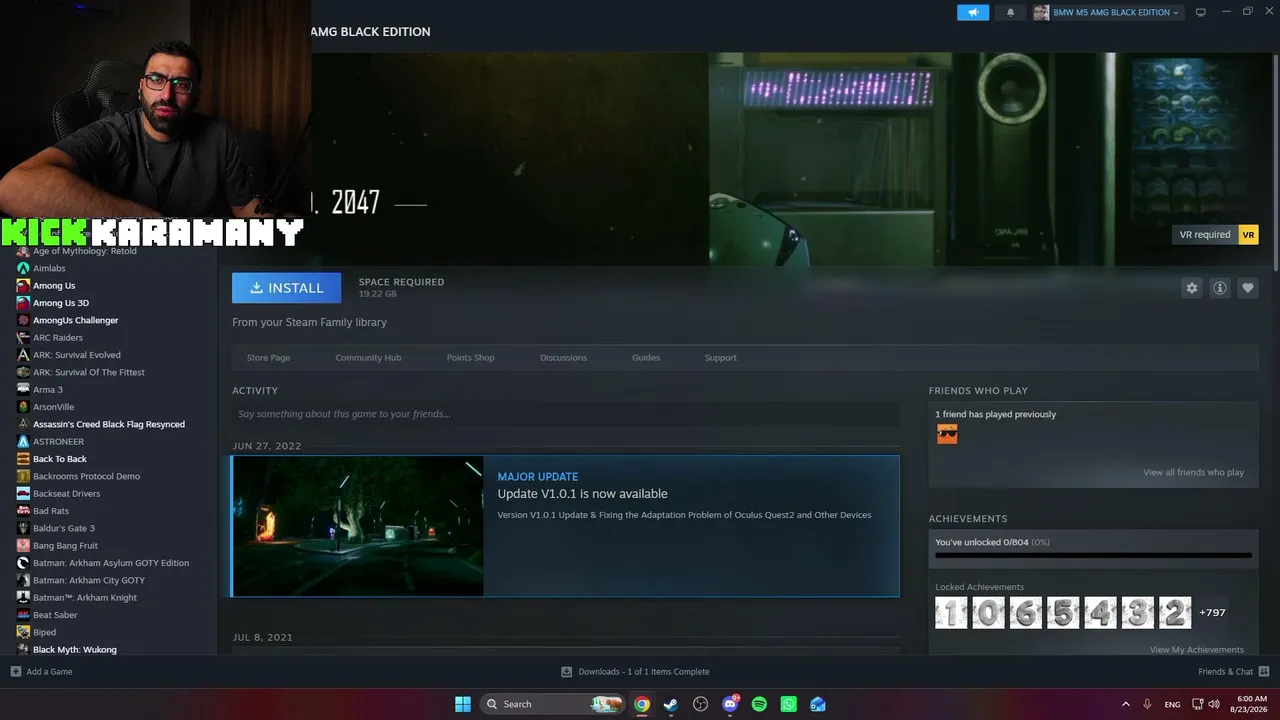Open locked achievement number 1 icon
Image resolution: width=1280 pixels, height=720 pixels.
coord(951,613)
